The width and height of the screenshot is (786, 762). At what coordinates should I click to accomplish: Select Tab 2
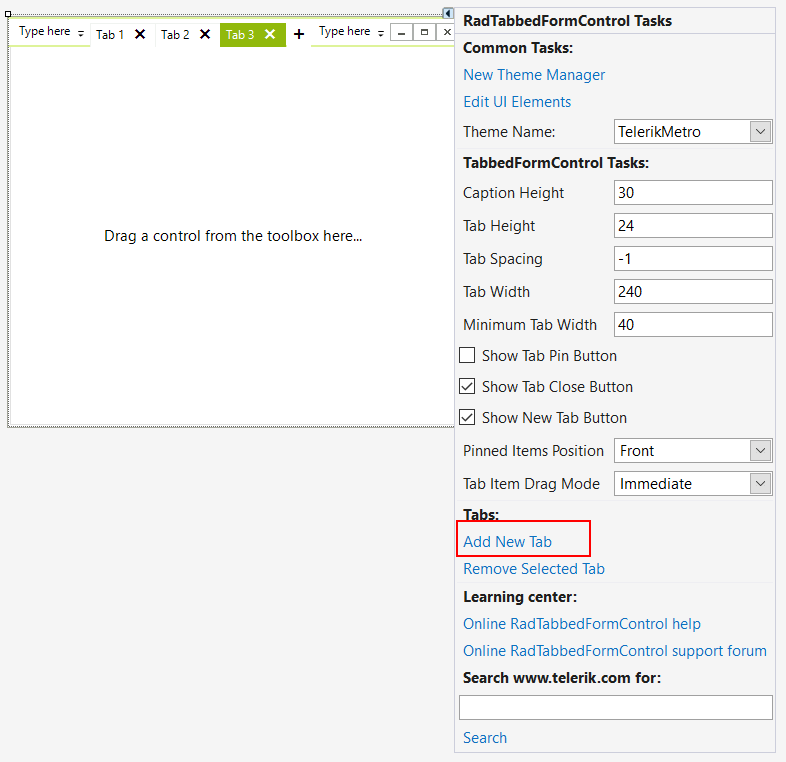(175, 35)
